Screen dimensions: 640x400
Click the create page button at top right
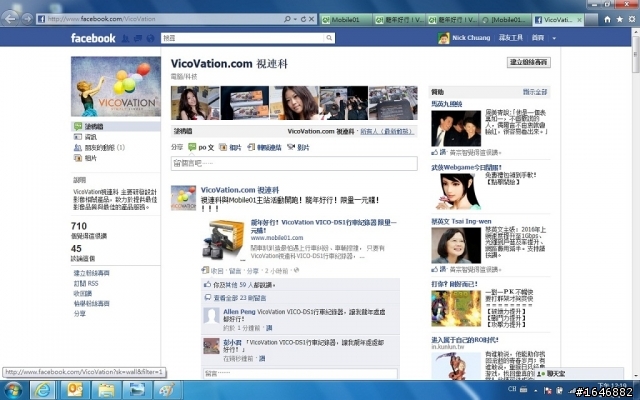pos(529,62)
